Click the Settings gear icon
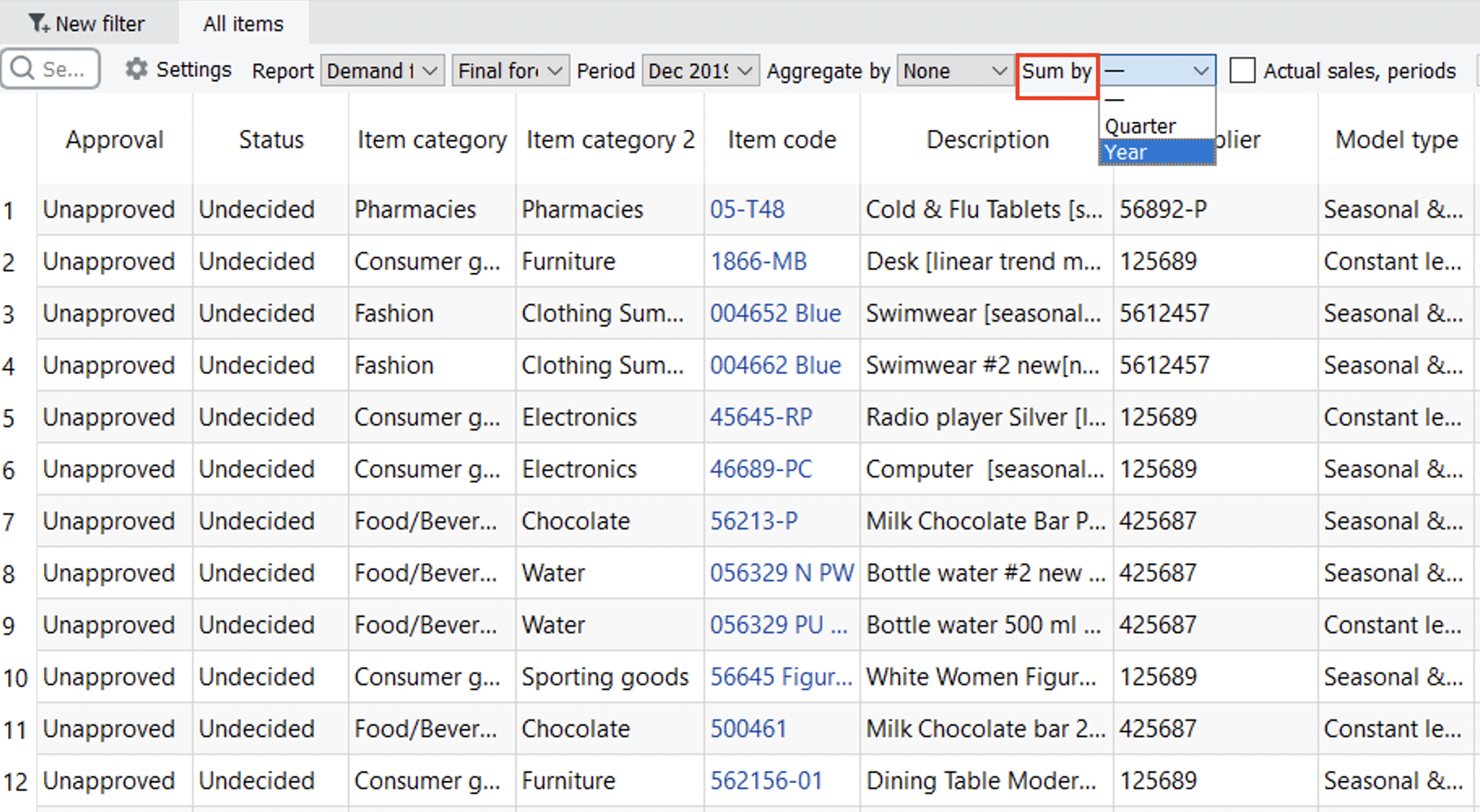Screen dimensions: 1480x812 (x=136, y=70)
